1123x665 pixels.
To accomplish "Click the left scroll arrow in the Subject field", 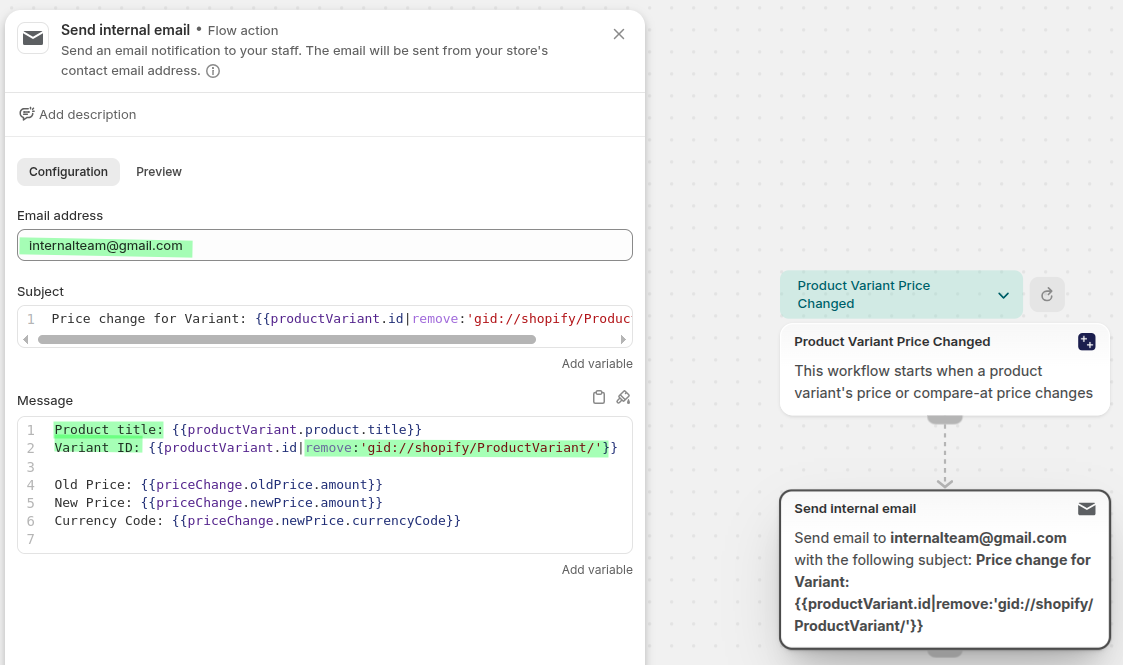I will [26, 339].
